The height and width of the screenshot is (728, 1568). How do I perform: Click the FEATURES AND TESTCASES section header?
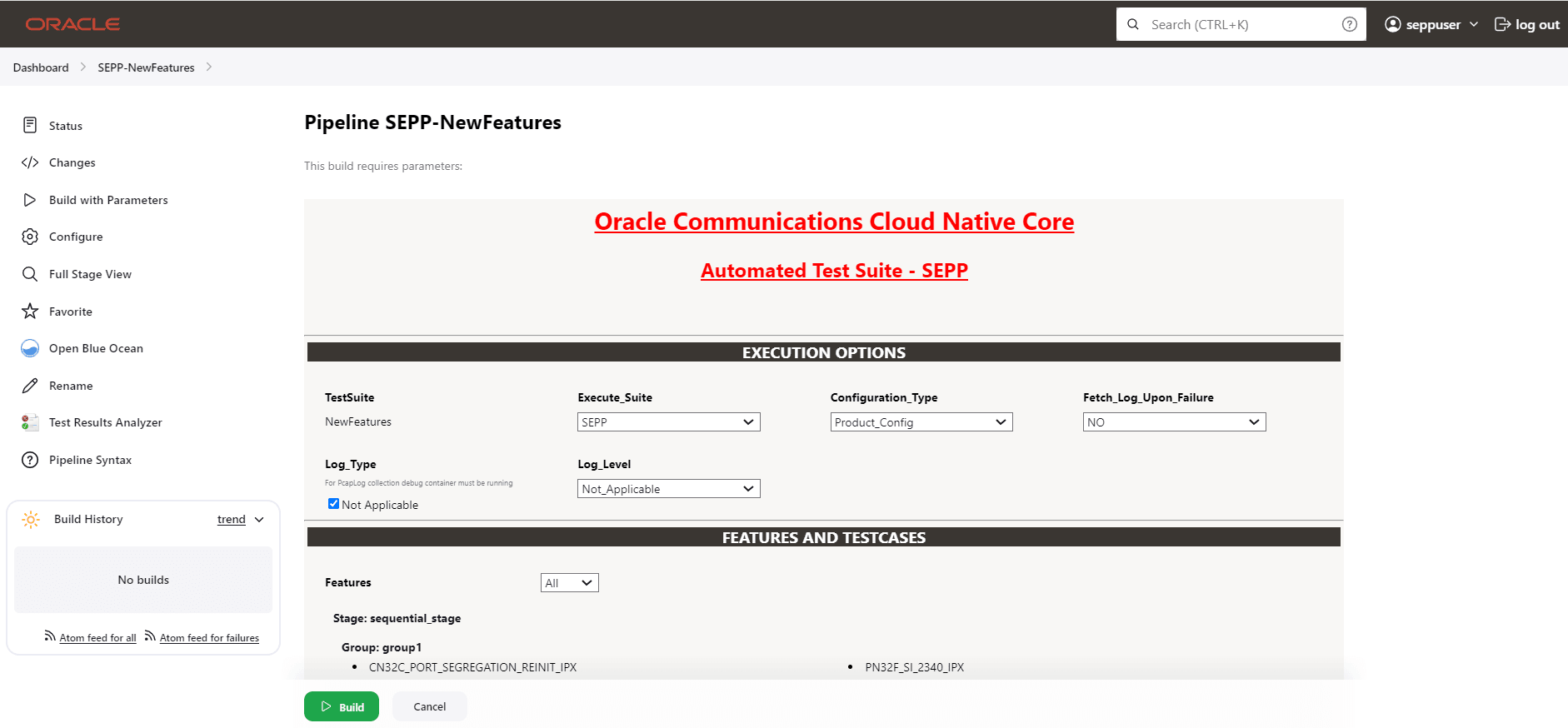(x=824, y=537)
